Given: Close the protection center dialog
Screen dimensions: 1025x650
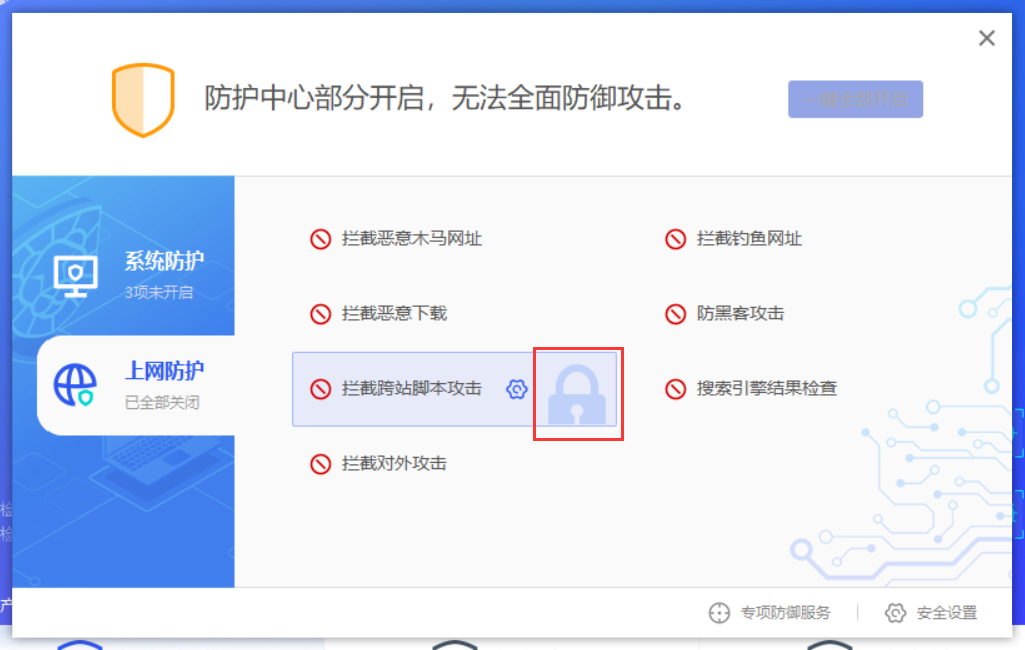Looking at the screenshot, I should [x=986, y=38].
